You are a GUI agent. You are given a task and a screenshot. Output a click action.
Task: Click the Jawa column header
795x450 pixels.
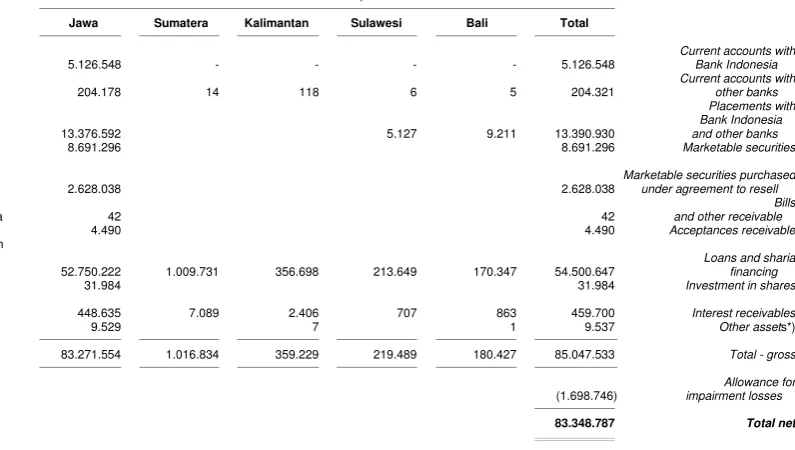pyautogui.click(x=83, y=23)
